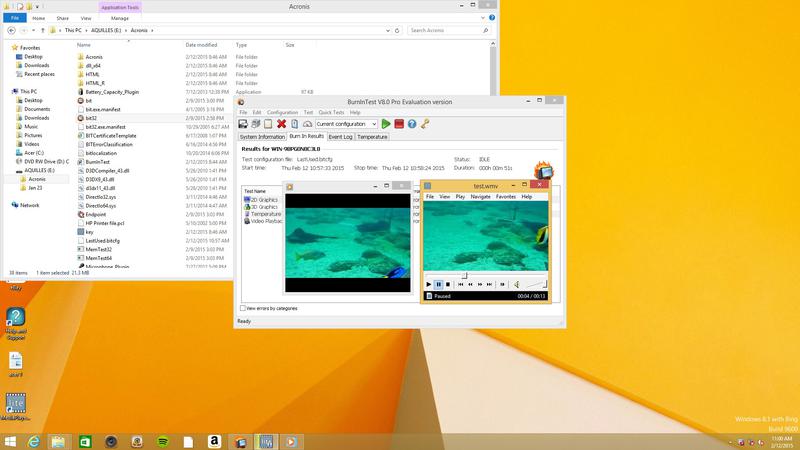Click the clipboard report icon in BurnInTest toolbar
Screen dimensions: 800x450
click(x=294, y=124)
